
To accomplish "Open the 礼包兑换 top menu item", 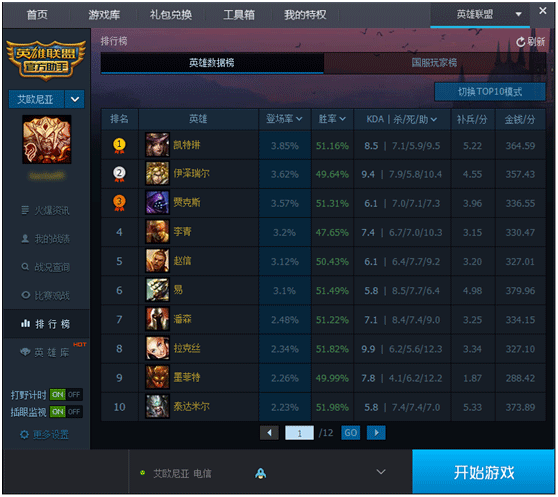I will tap(171, 15).
